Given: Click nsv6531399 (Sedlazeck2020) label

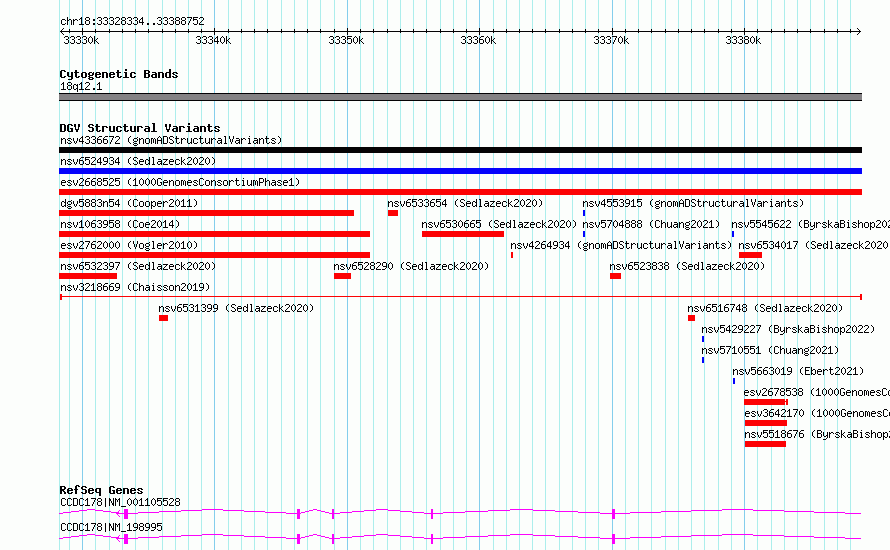Looking at the screenshot, I should click(x=236, y=308).
